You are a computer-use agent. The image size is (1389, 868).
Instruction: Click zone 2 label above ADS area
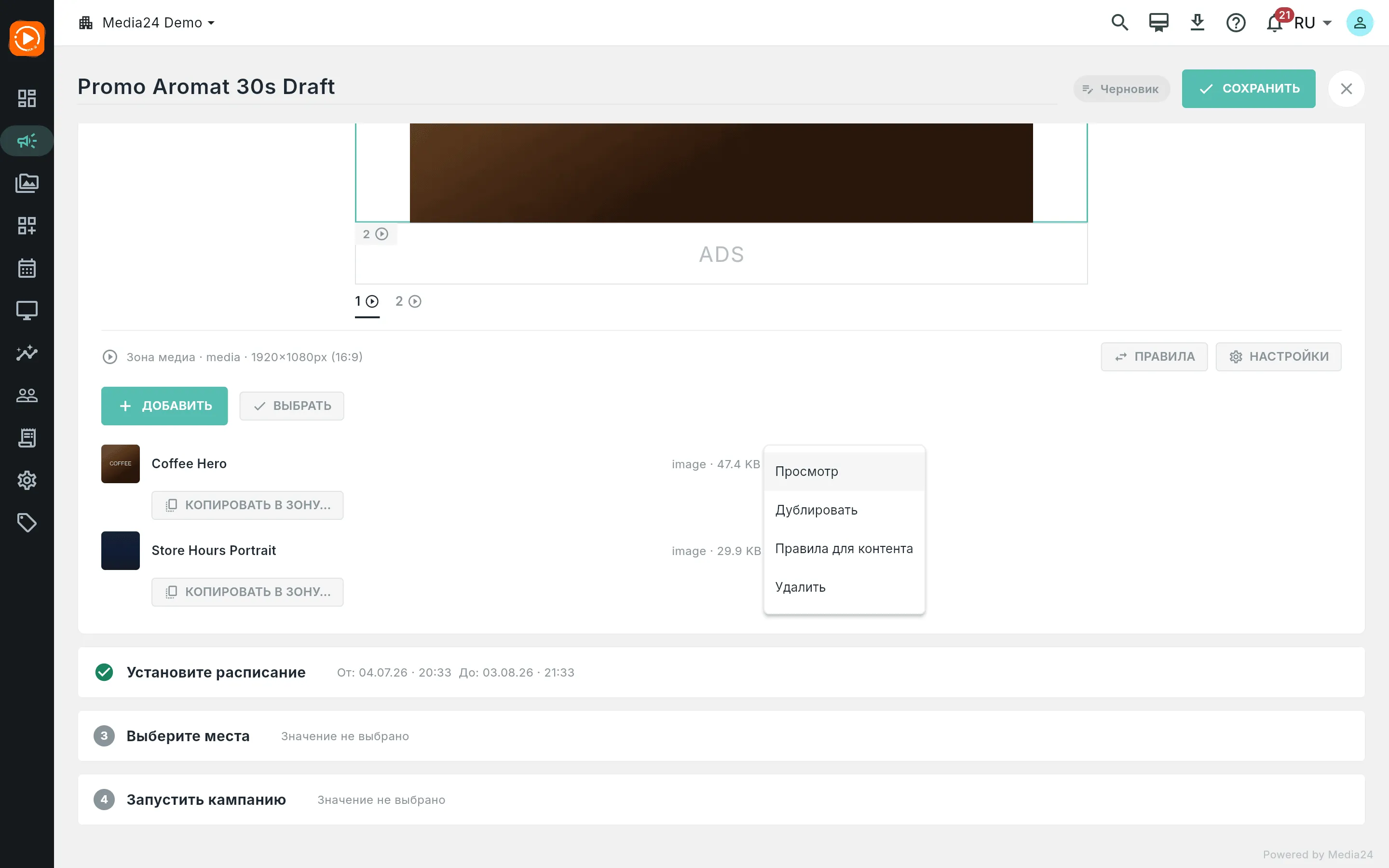tap(375, 234)
